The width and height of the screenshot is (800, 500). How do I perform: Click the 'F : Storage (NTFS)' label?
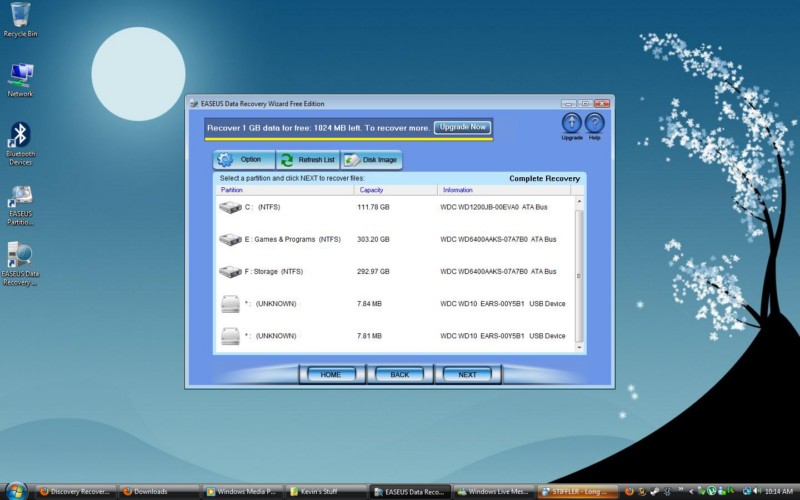click(x=273, y=271)
